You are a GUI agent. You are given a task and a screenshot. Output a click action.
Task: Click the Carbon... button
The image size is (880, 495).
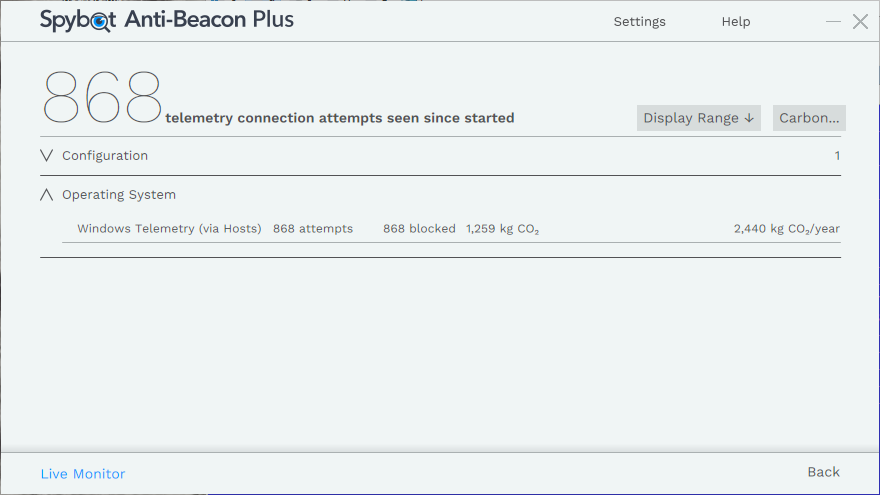809,118
